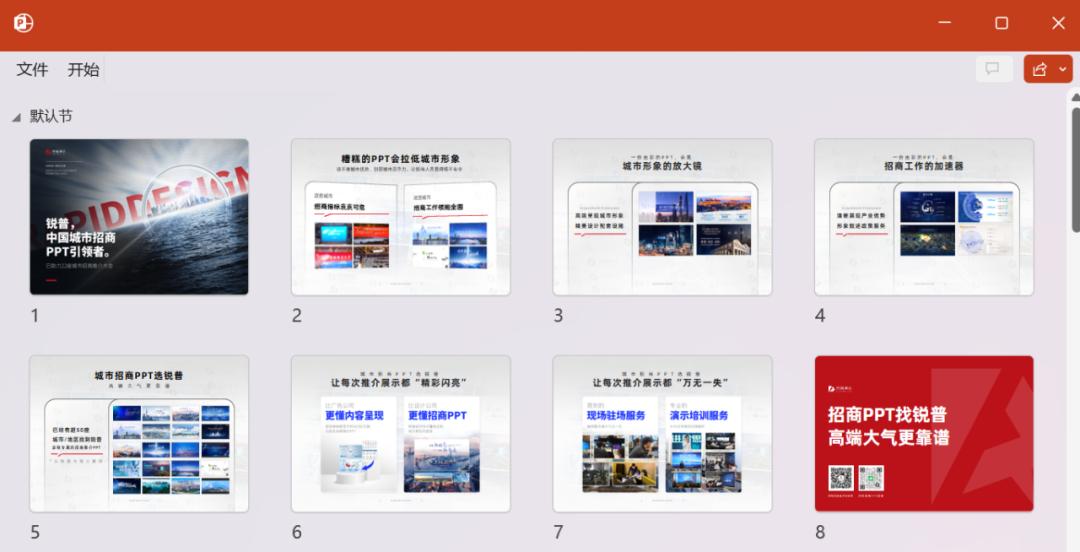Click slide number 1 label
This screenshot has width=1080, height=552.
click(x=34, y=316)
